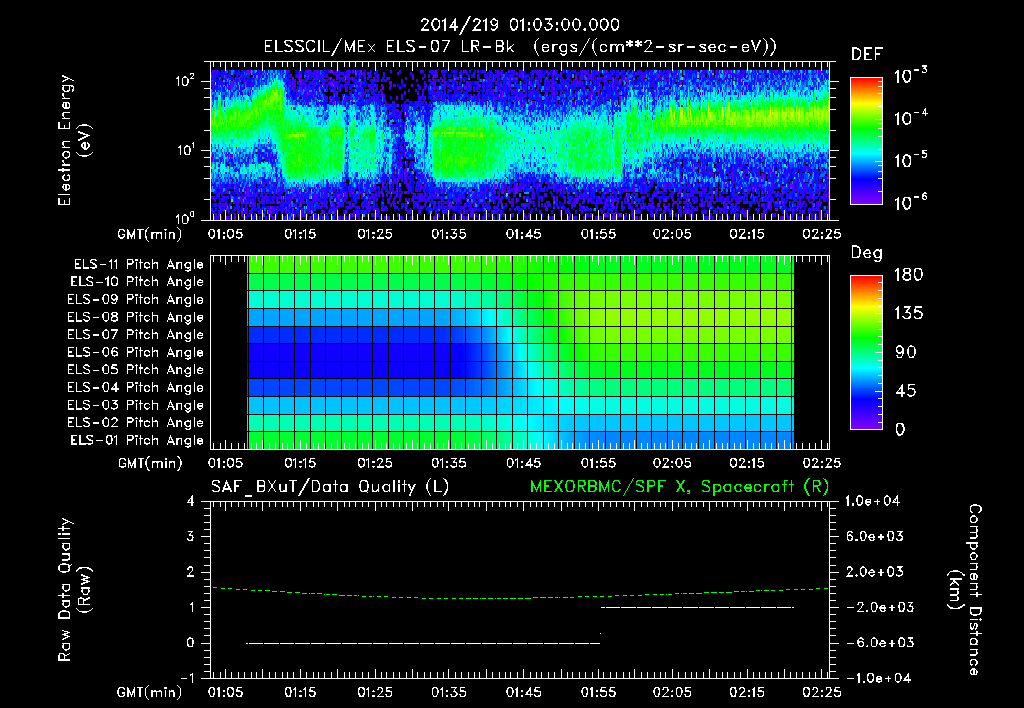Click the Component Distance (km) axis label
The width and height of the screenshot is (1024, 708).
[965, 590]
